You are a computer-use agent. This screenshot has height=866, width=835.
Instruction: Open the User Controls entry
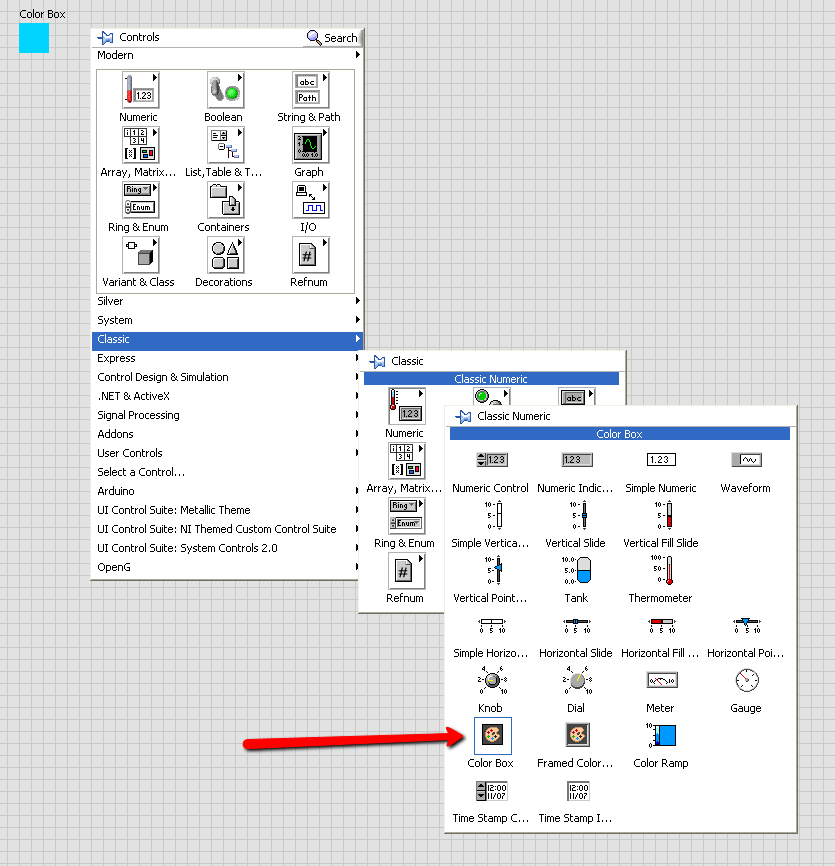coord(225,453)
